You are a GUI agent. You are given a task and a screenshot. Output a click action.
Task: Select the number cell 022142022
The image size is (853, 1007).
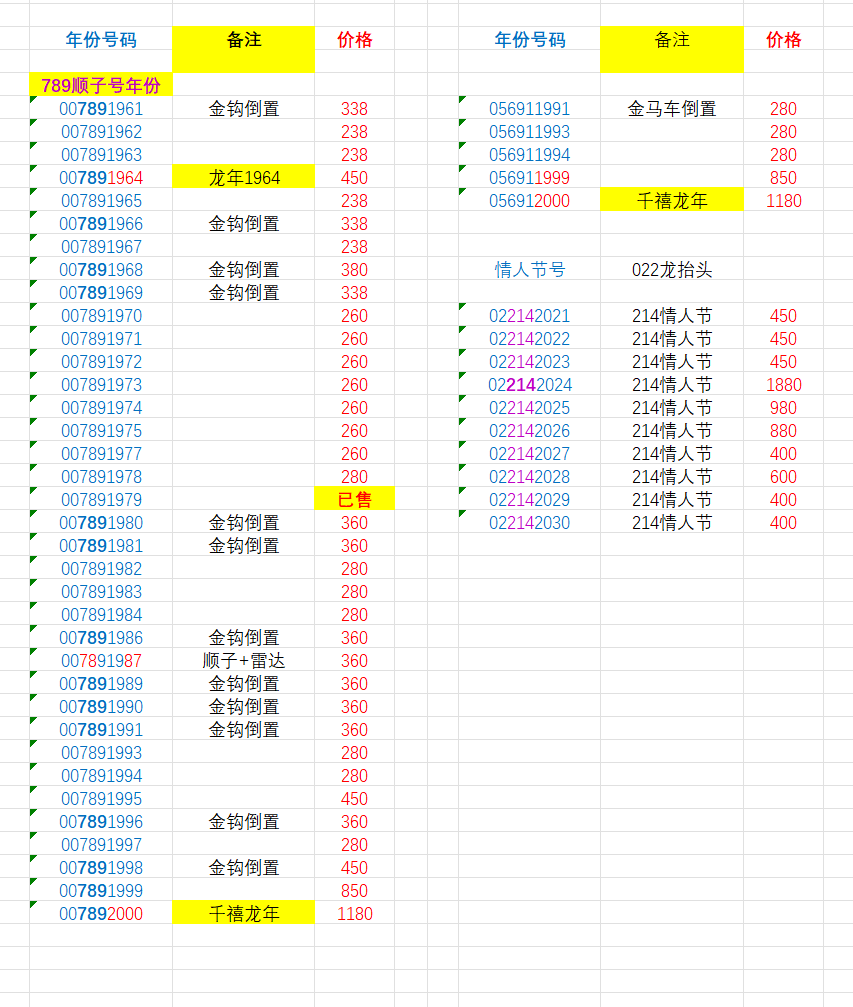pyautogui.click(x=529, y=339)
